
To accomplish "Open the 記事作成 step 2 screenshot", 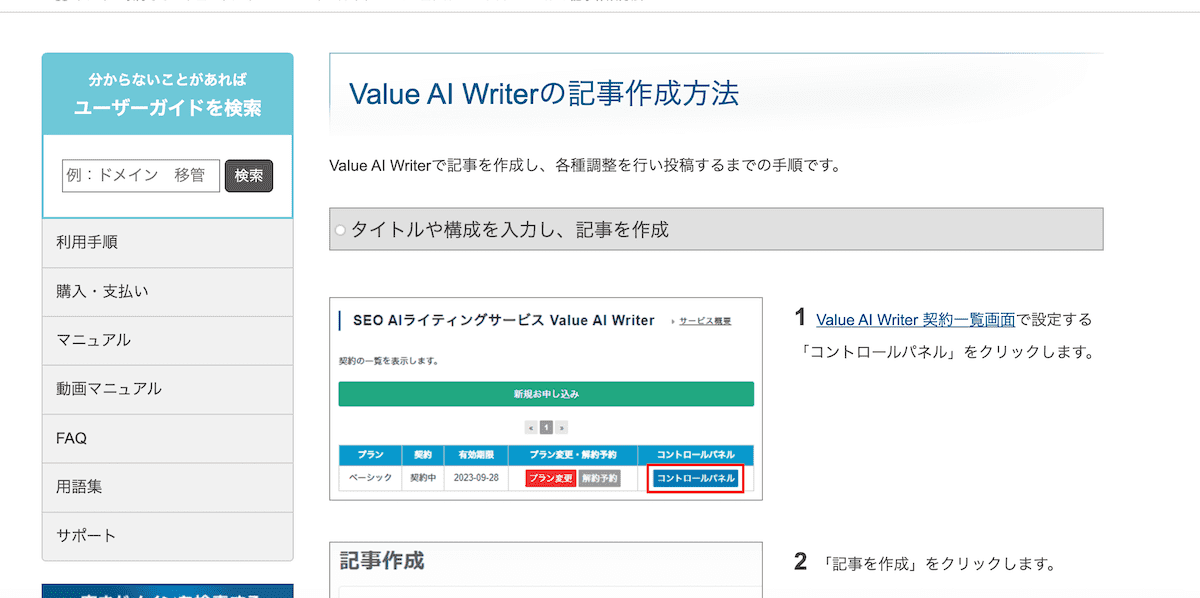I will (546, 569).
